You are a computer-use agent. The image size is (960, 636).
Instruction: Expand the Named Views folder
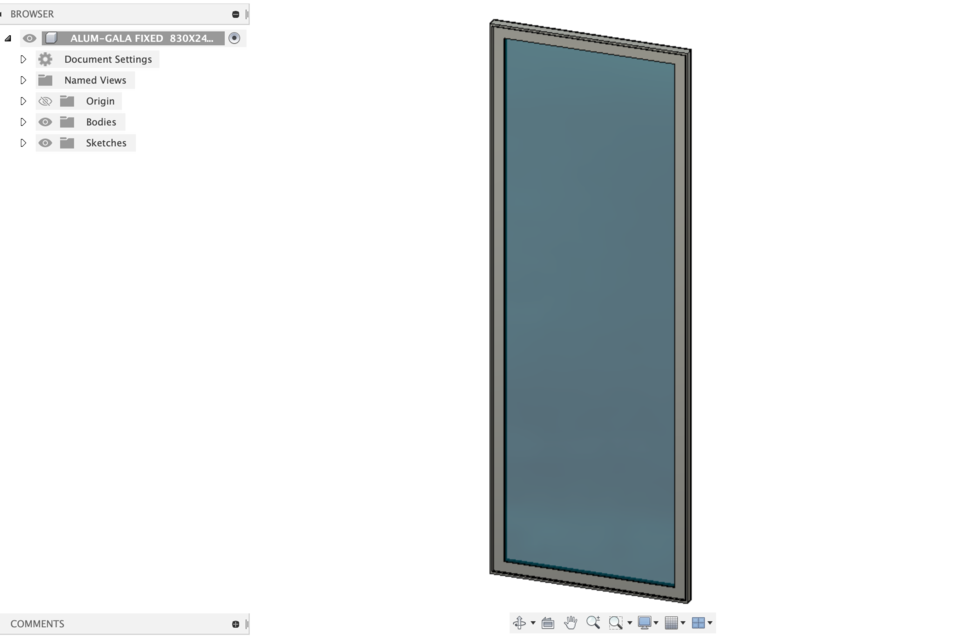(22, 80)
